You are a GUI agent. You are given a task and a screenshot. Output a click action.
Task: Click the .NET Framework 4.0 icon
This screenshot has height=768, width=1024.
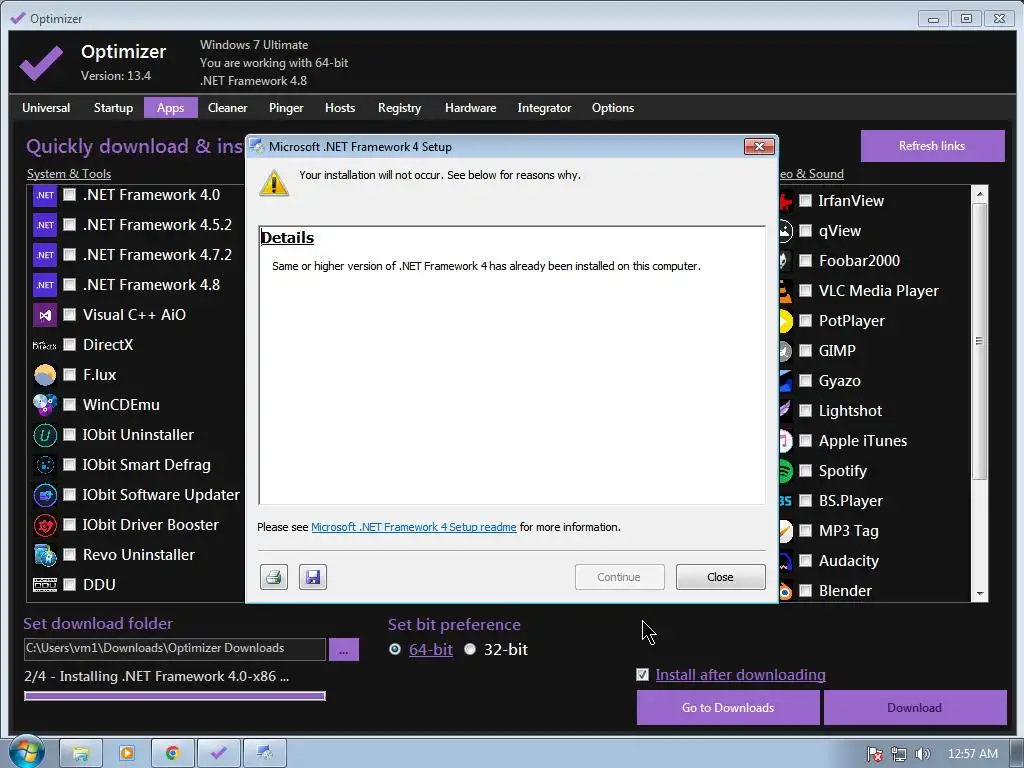pos(45,195)
